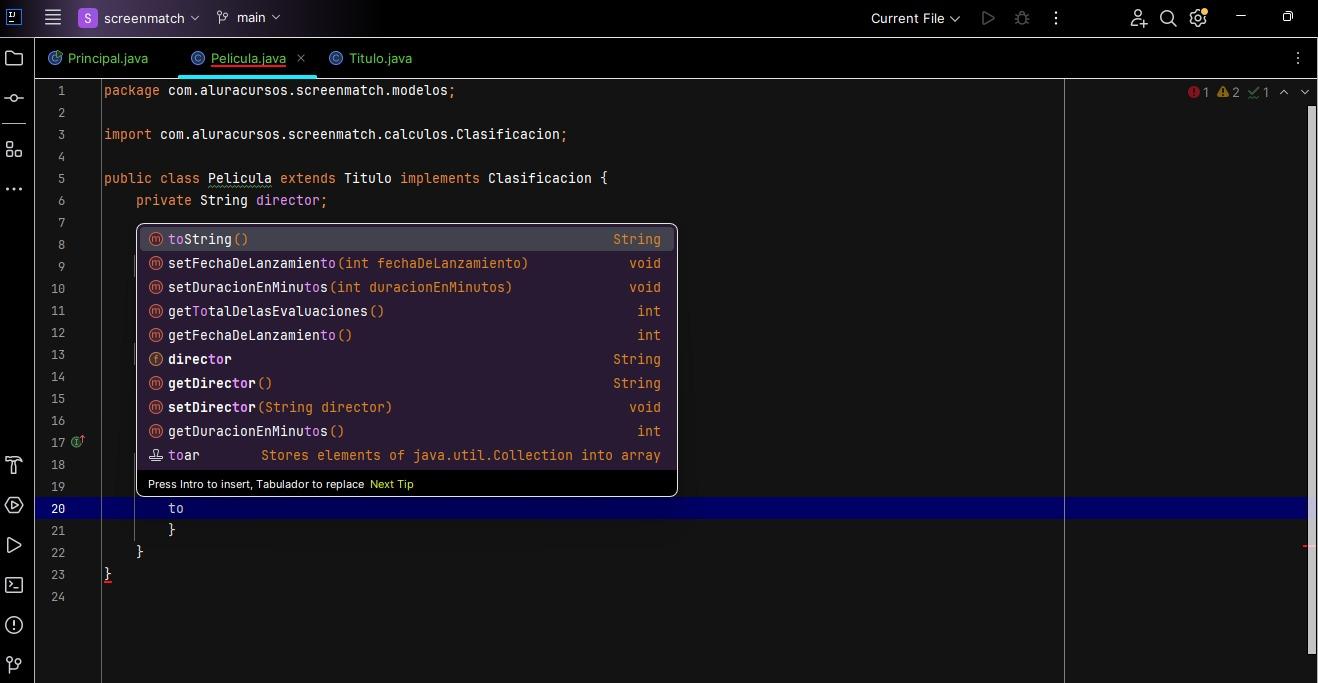Minimize the IDE window

1241,17
